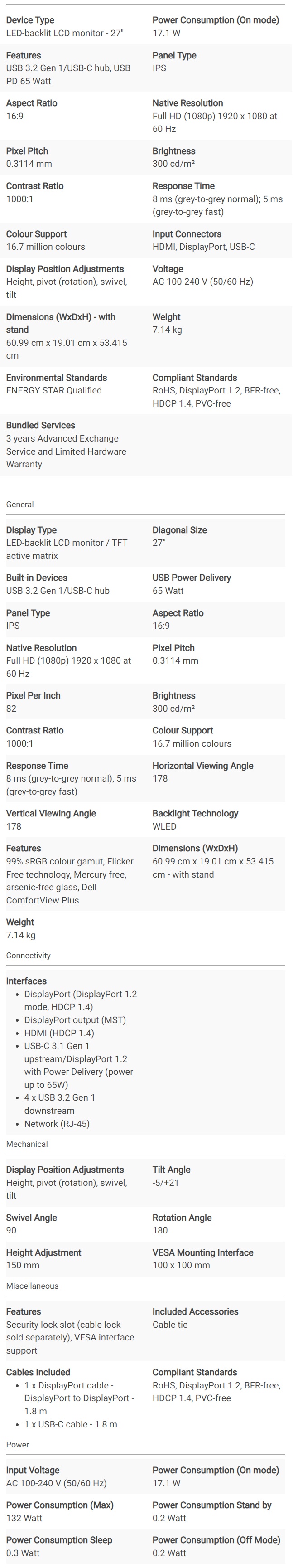Click the Connectivity section heading
Image resolution: width=293 pixels, height=1568 pixels.
point(28,955)
